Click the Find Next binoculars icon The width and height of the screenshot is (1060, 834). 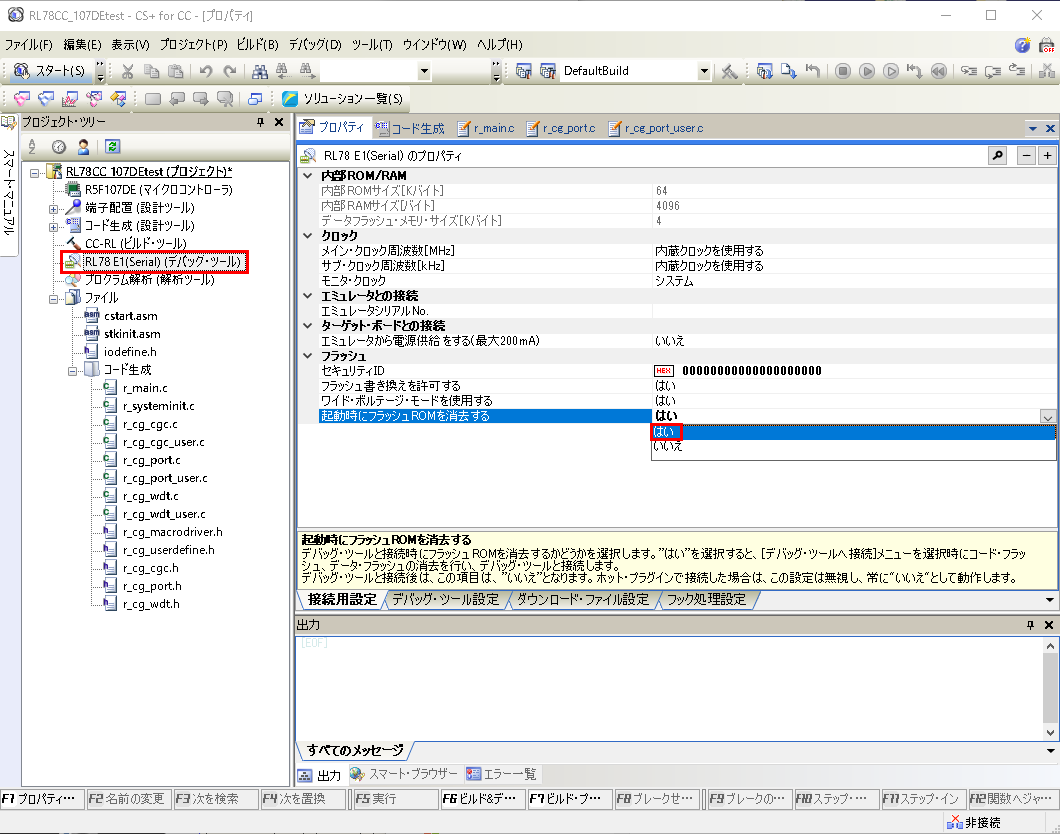tap(306, 71)
